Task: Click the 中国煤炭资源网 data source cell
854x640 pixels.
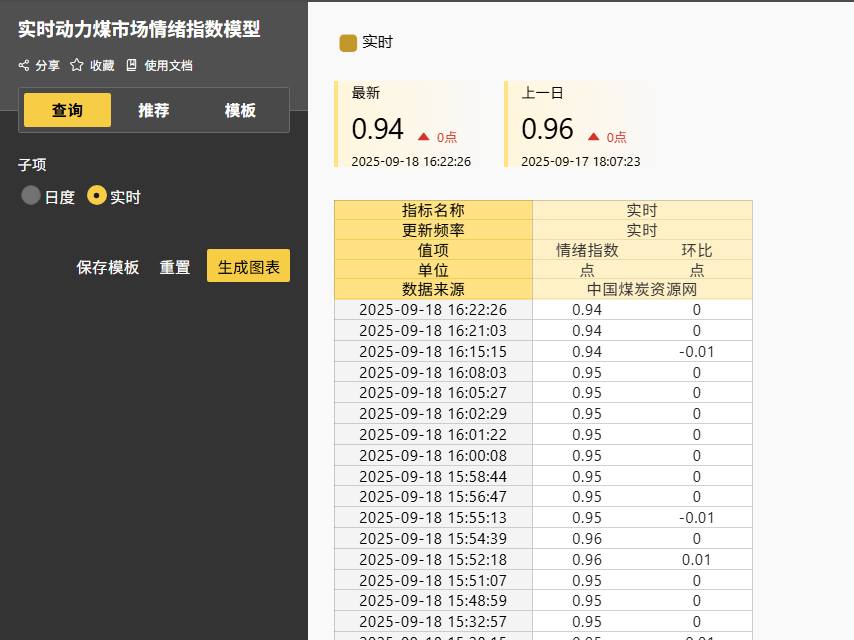Action: (x=641, y=289)
